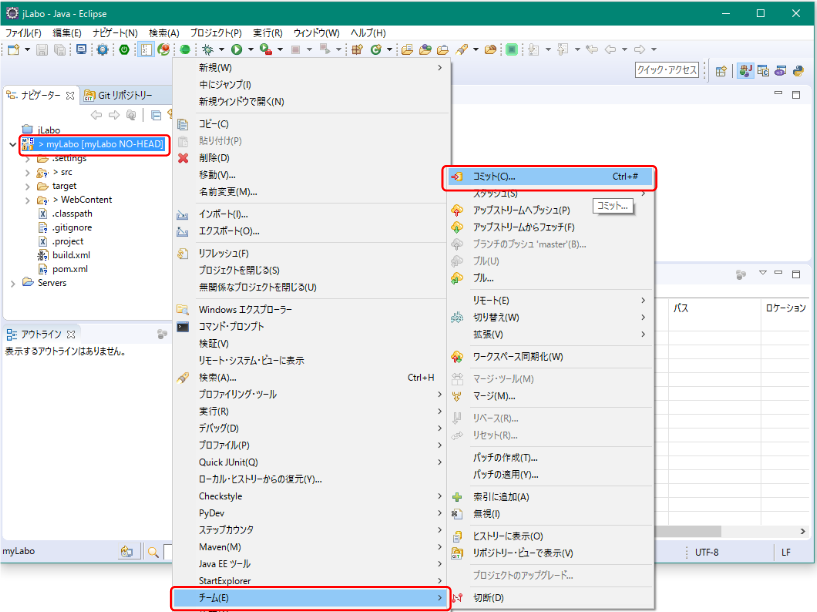Image resolution: width=817 pixels, height=612 pixels.
Task: Open the view menu triangle in lower panel
Action: coord(762,272)
